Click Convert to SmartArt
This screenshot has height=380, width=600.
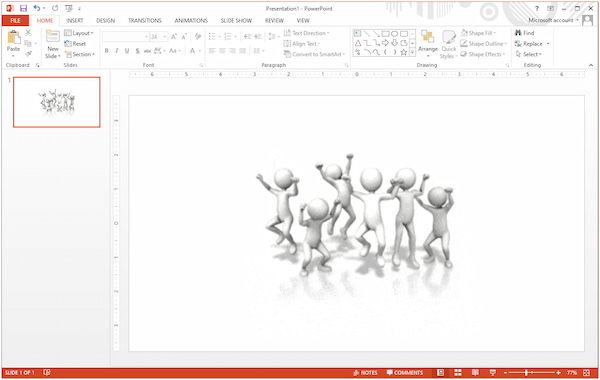coord(314,54)
